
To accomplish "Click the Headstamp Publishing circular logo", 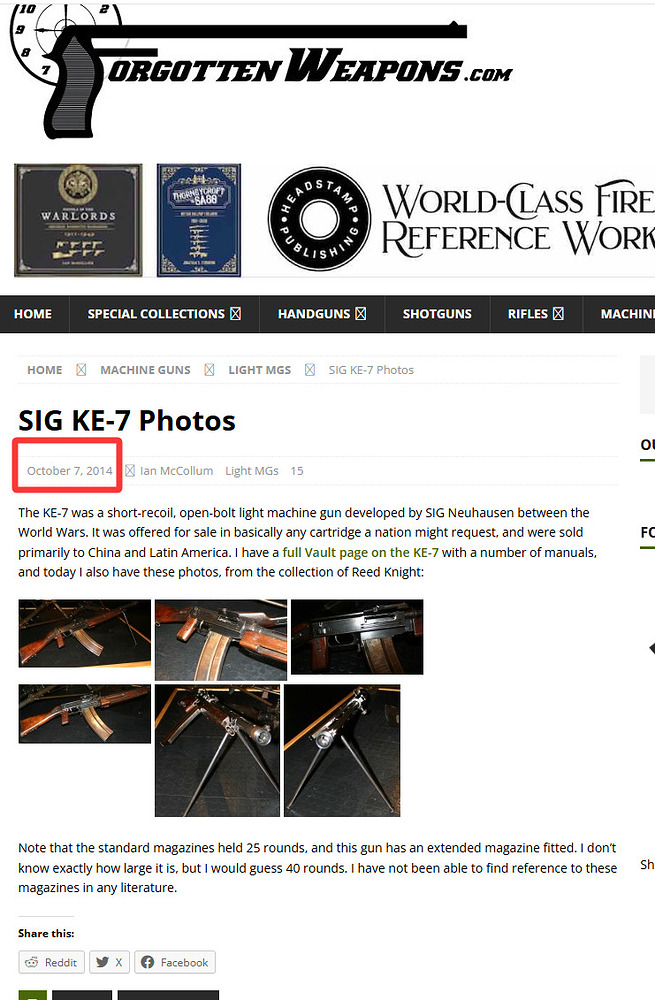I will pos(319,219).
